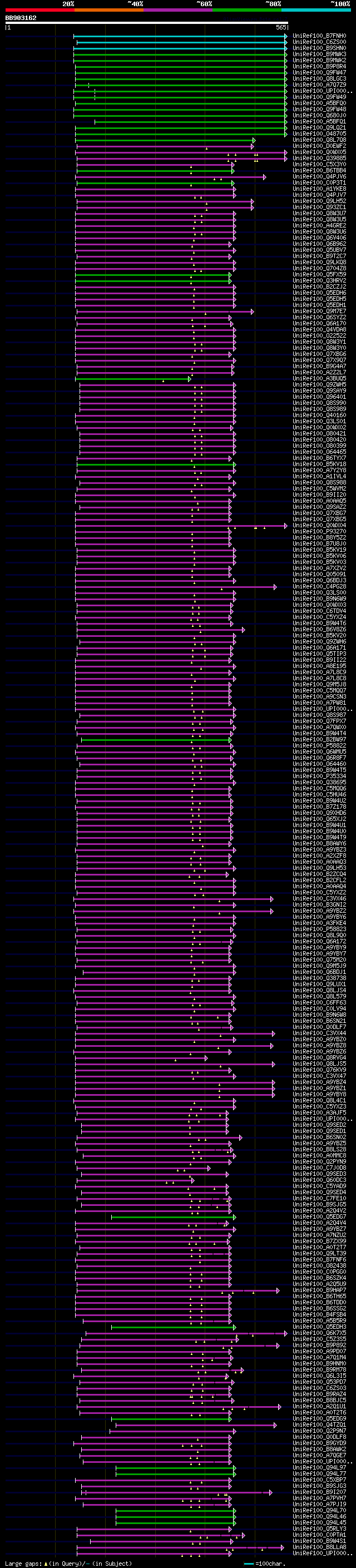Click the cyan alignment bar for B7FNH0
356x1568 pixels.
coord(180,36)
